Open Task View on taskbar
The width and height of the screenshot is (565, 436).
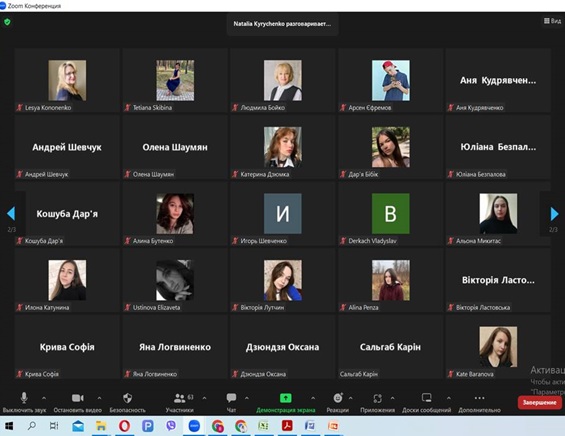(x=54, y=426)
